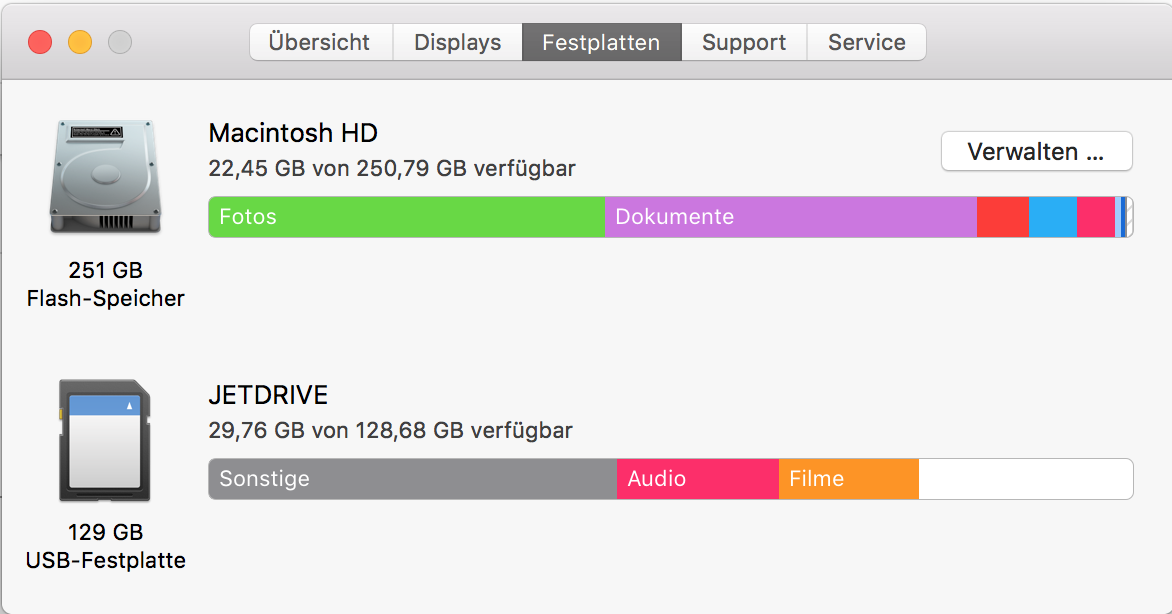This screenshot has width=1172, height=614.
Task: Click the JETDRIVE SD card icon
Action: (x=105, y=440)
